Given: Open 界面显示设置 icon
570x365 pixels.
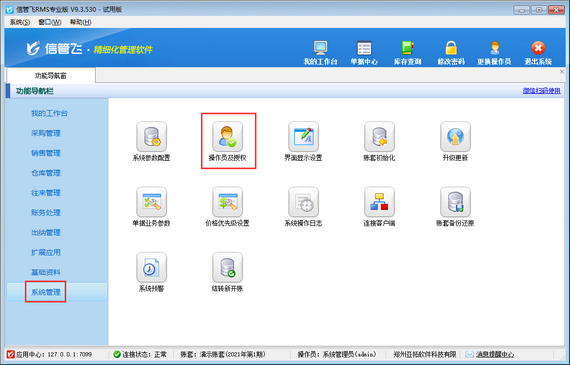Looking at the screenshot, I should 303,137.
